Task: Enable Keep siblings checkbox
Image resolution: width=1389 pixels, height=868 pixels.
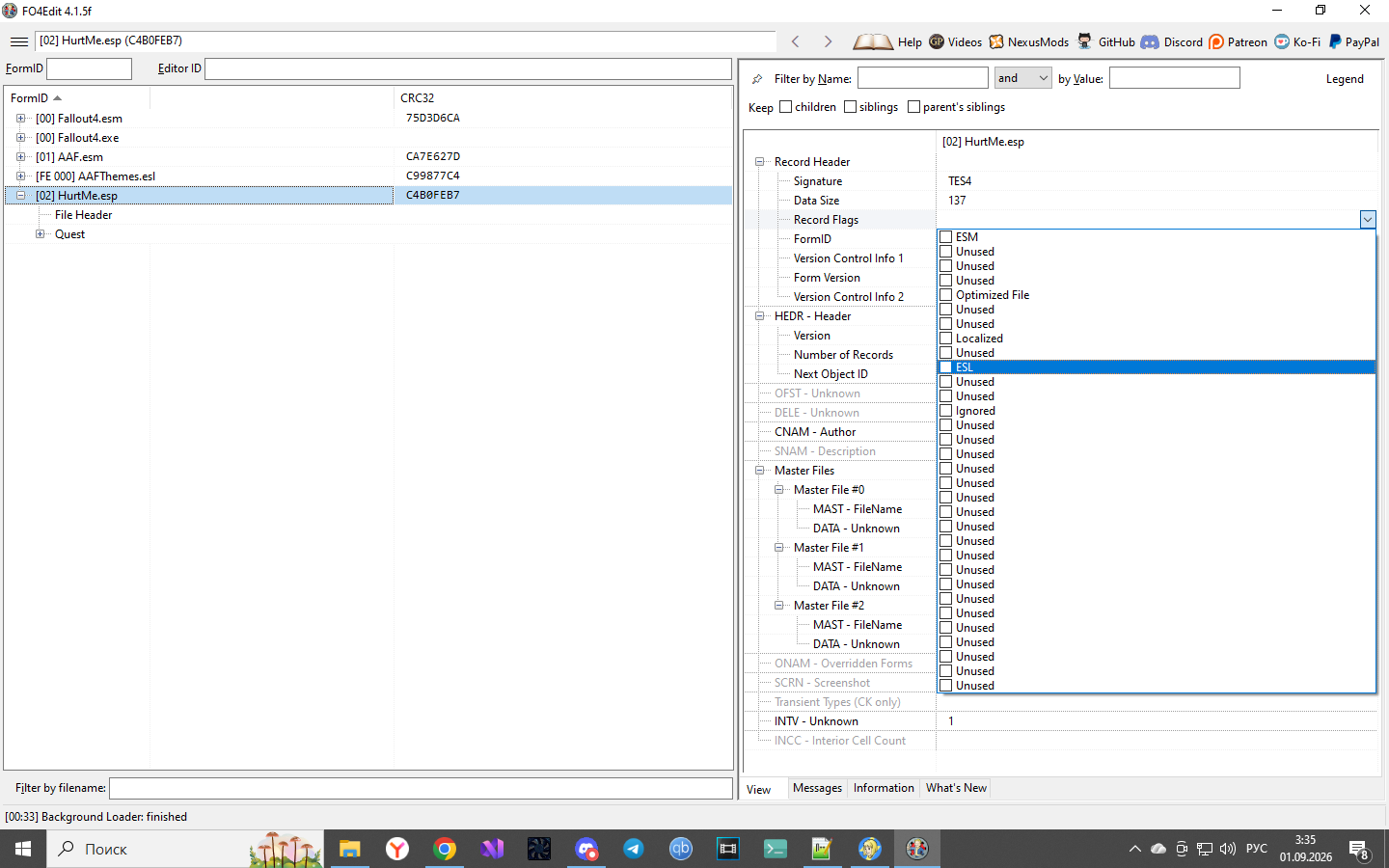Action: 850,107
